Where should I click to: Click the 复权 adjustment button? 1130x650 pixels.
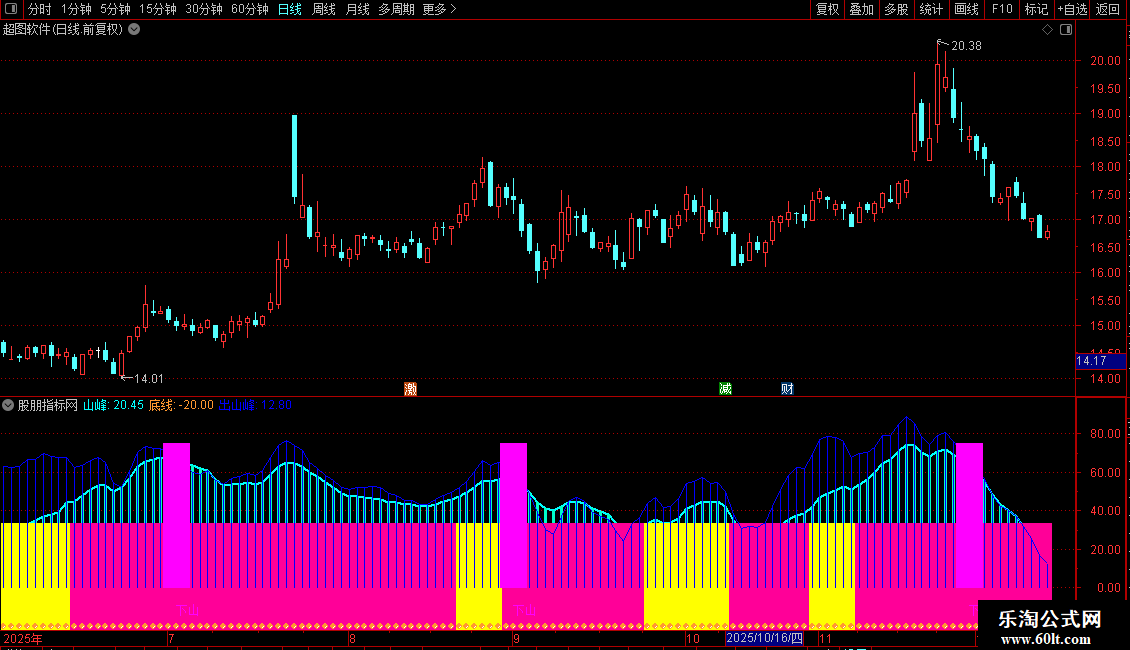tap(827, 9)
